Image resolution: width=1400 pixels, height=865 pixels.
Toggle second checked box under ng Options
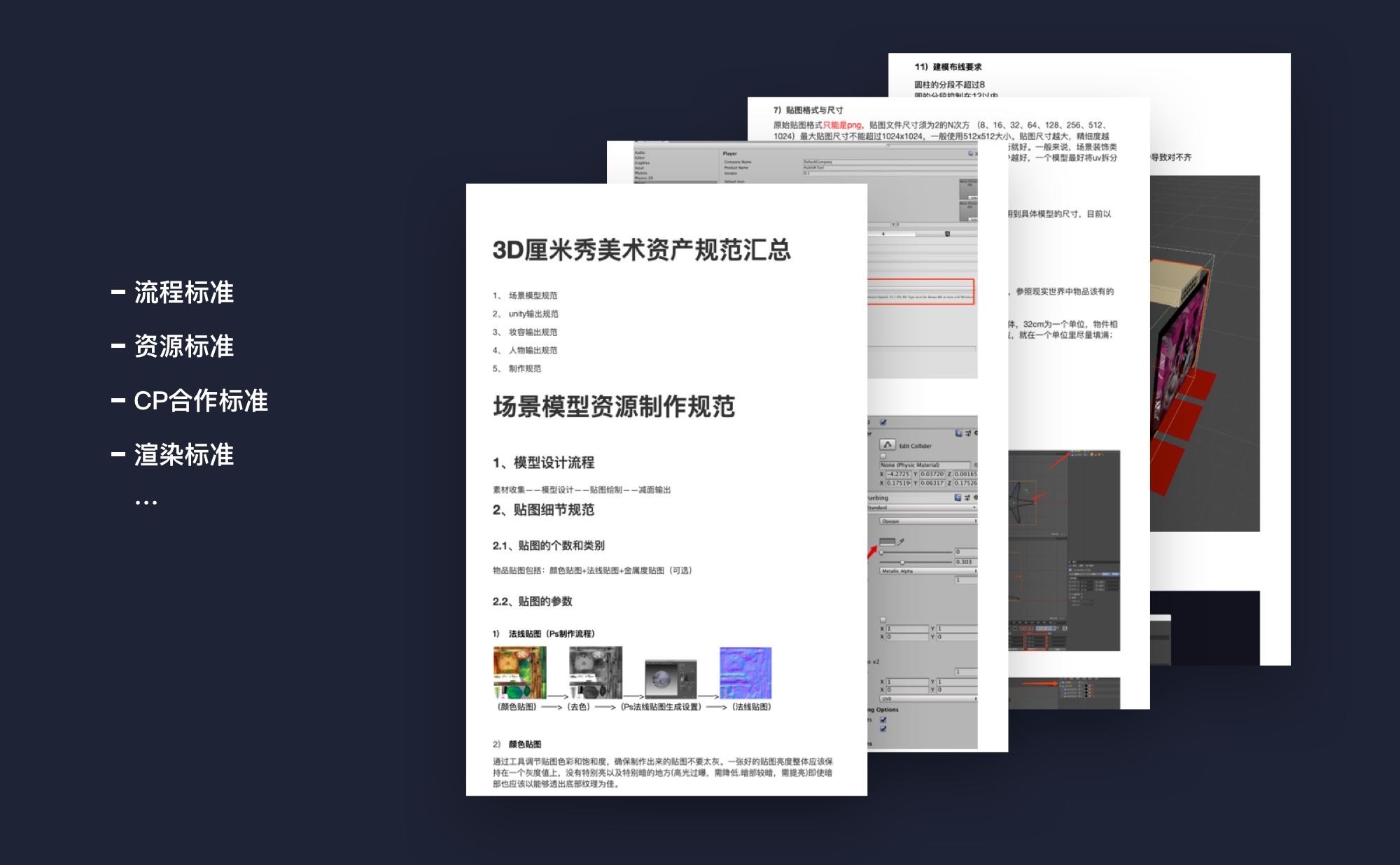(x=883, y=729)
